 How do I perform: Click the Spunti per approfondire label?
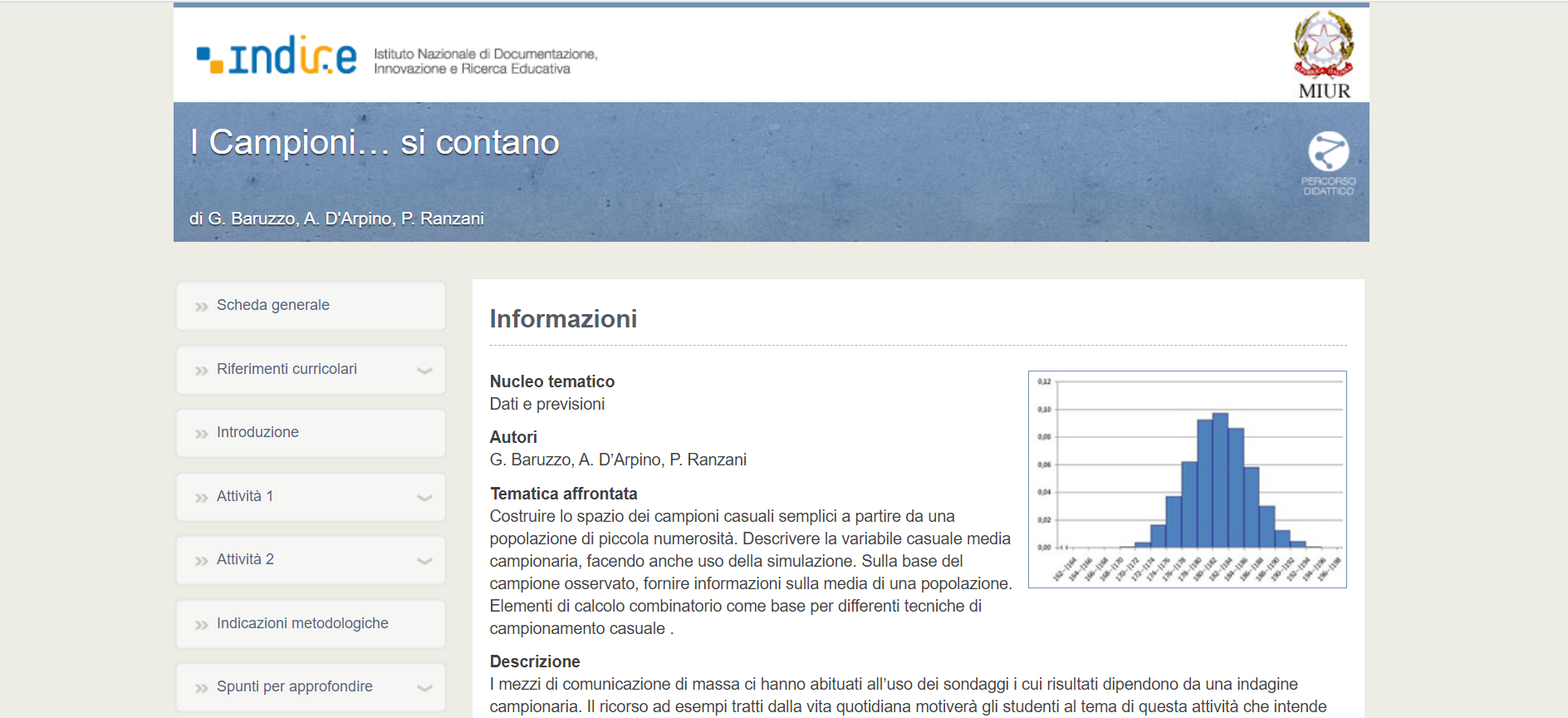click(x=294, y=686)
